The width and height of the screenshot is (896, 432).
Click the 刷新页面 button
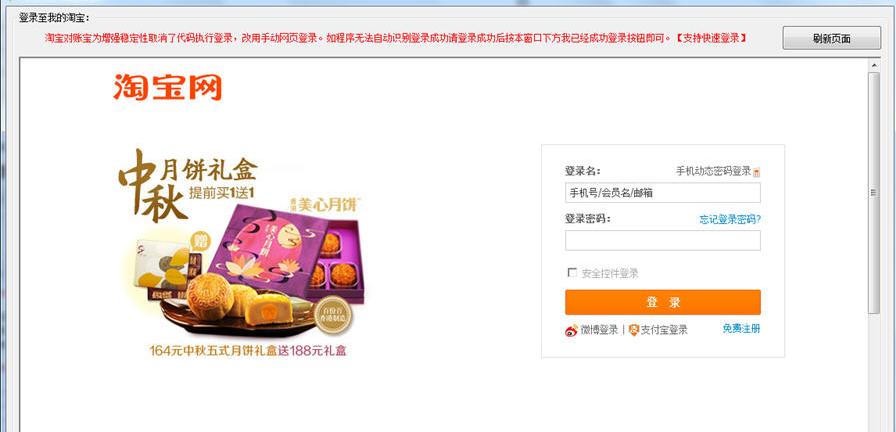[x=831, y=38]
